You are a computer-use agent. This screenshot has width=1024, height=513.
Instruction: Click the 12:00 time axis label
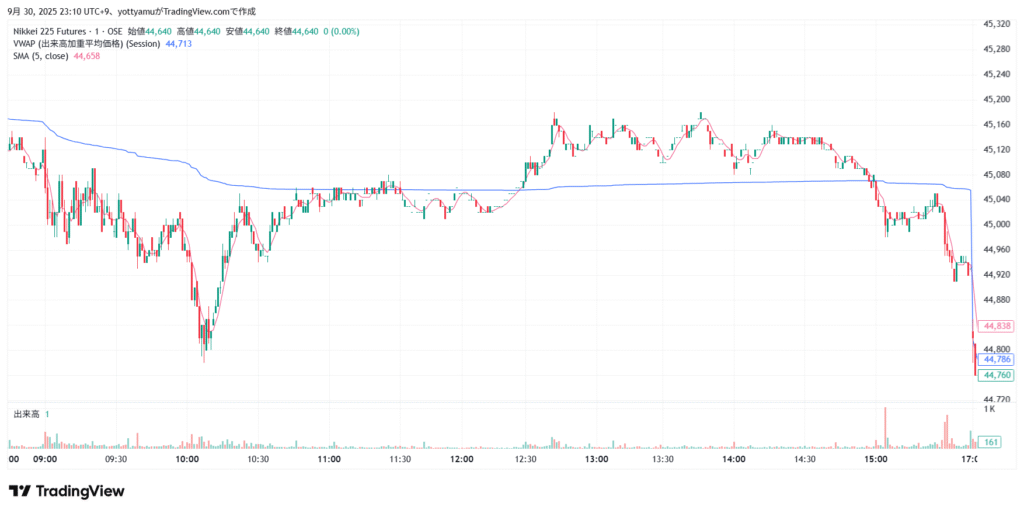click(461, 459)
